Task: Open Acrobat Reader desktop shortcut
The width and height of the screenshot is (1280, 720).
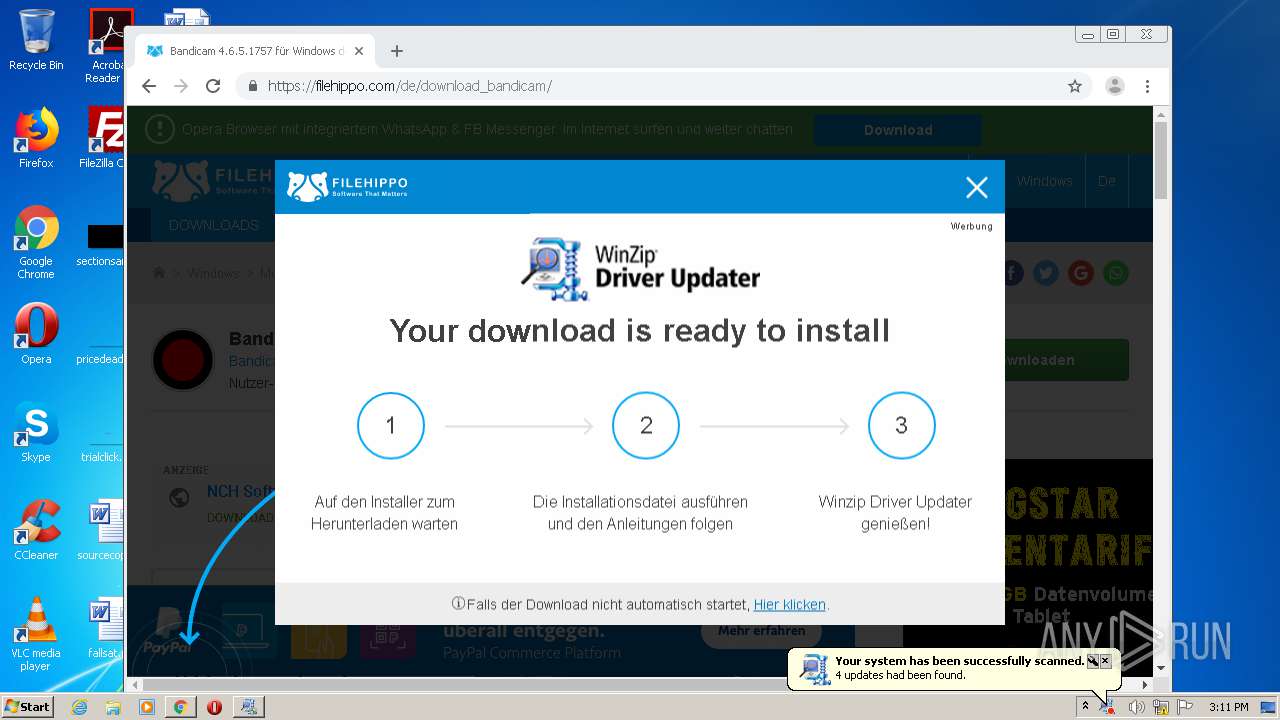Action: [107, 46]
